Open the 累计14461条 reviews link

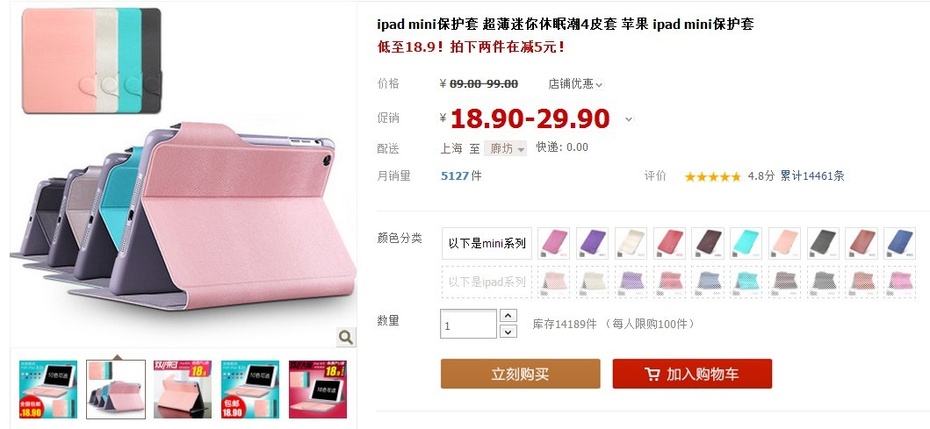pyautogui.click(x=812, y=176)
